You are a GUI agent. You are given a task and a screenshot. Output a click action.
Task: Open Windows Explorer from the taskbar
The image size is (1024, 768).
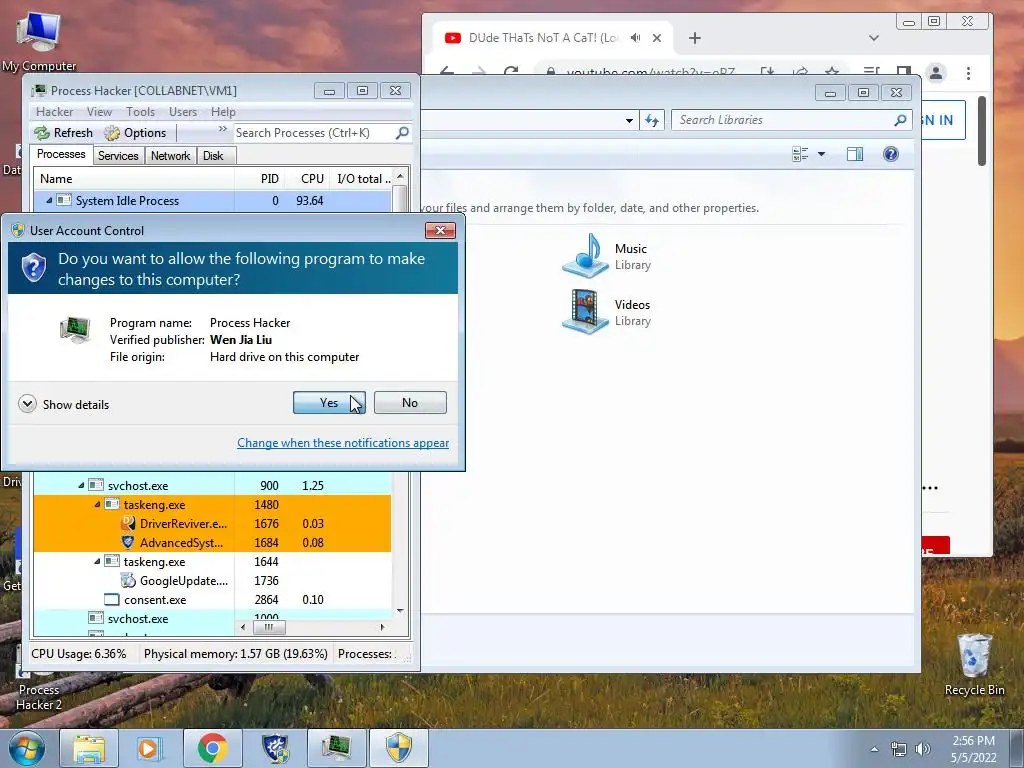[x=89, y=748]
